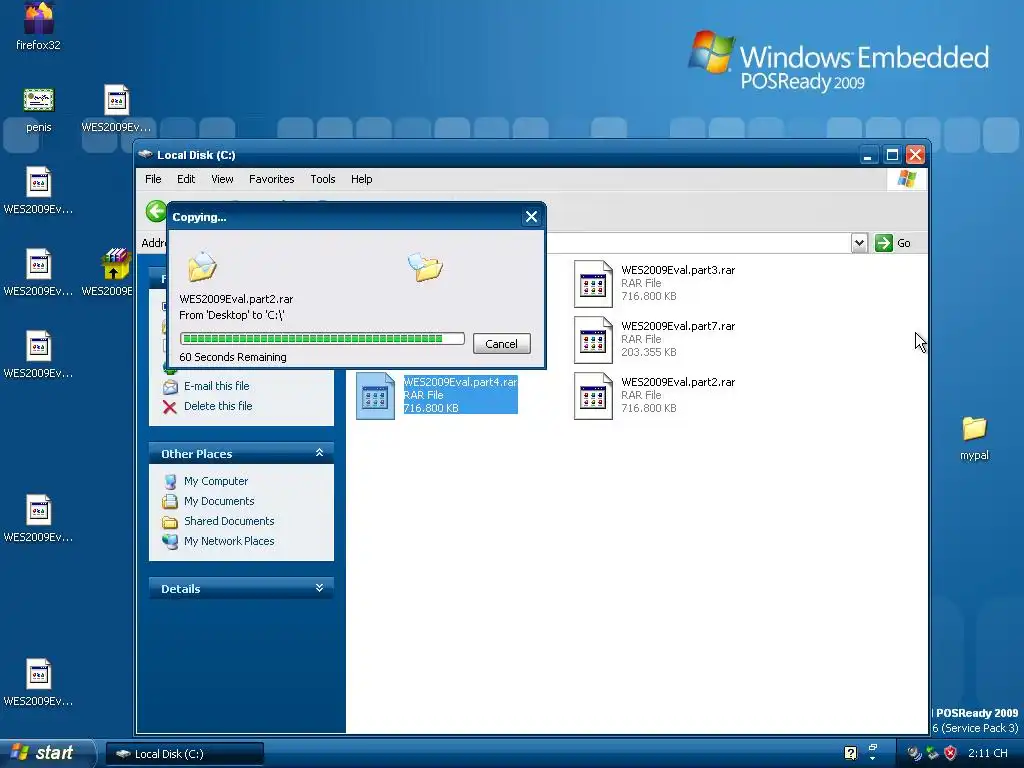
Task: Open My Network Places link
Action: [229, 541]
